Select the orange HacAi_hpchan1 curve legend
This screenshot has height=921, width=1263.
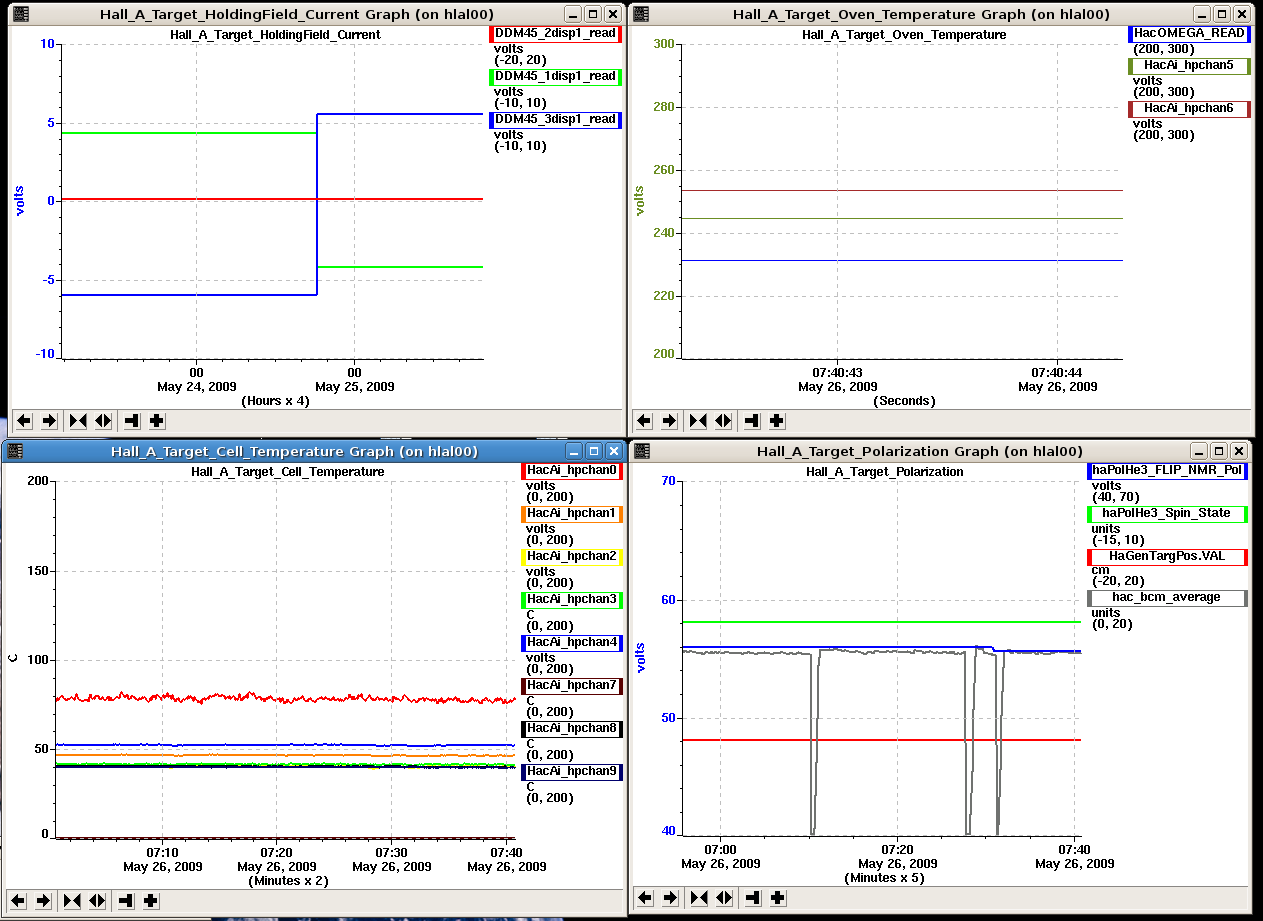click(573, 514)
